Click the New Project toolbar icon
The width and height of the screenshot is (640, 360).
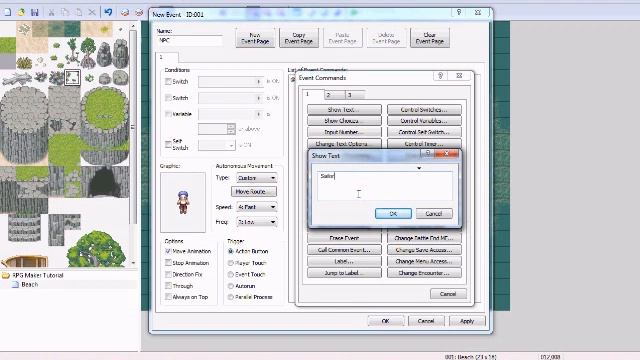pos(8,12)
